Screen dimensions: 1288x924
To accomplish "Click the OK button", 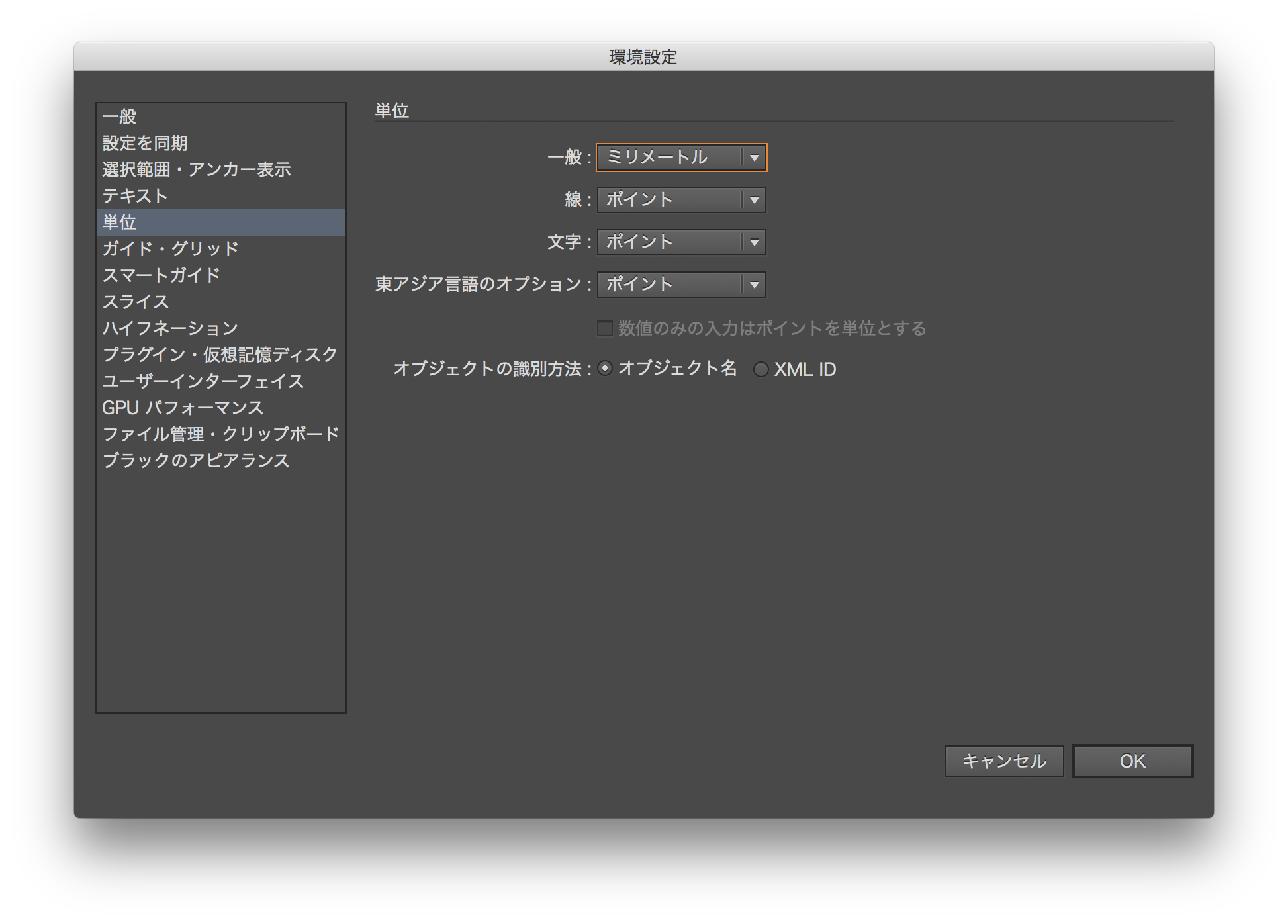I will 1132,761.
